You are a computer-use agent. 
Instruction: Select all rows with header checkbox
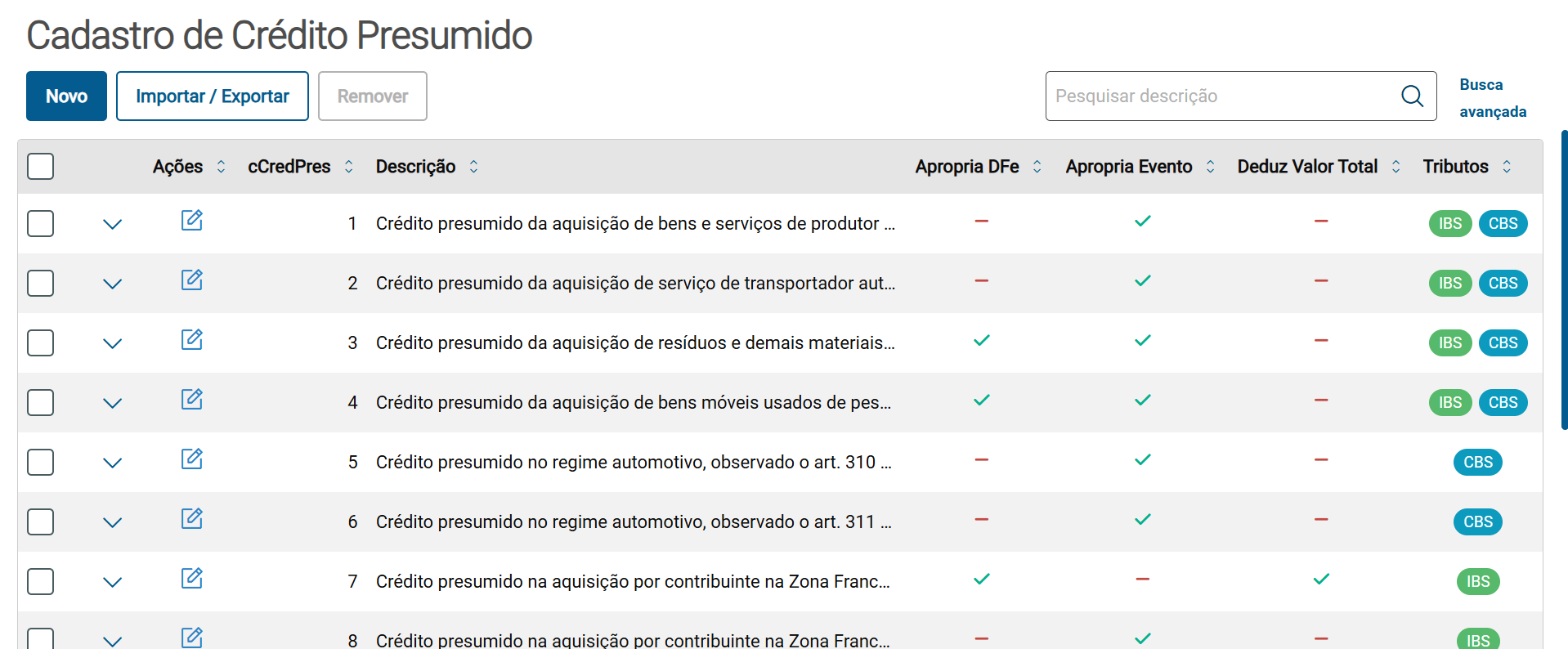(41, 167)
